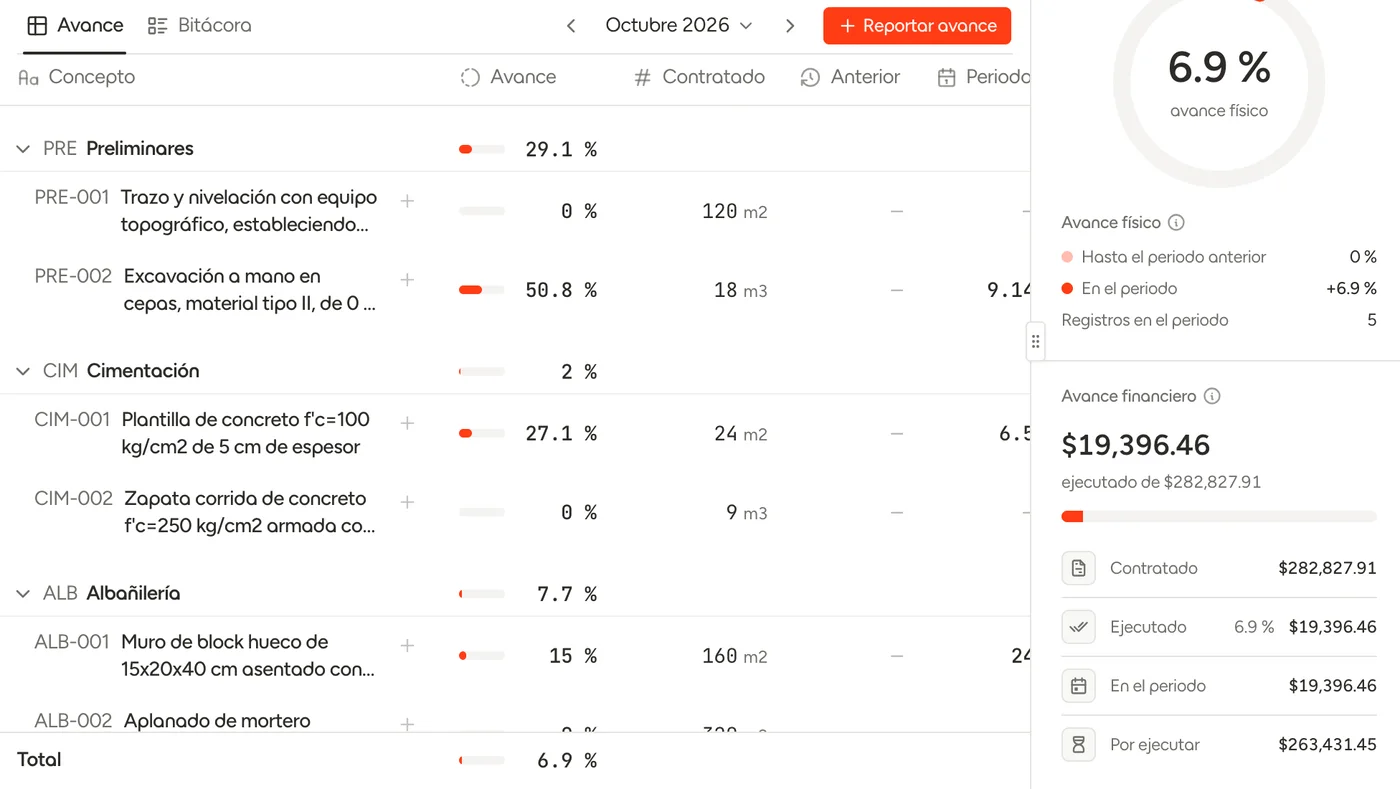Click the info icon beside Avance físico
Image resolution: width=1400 pixels, height=789 pixels.
[x=1176, y=223]
